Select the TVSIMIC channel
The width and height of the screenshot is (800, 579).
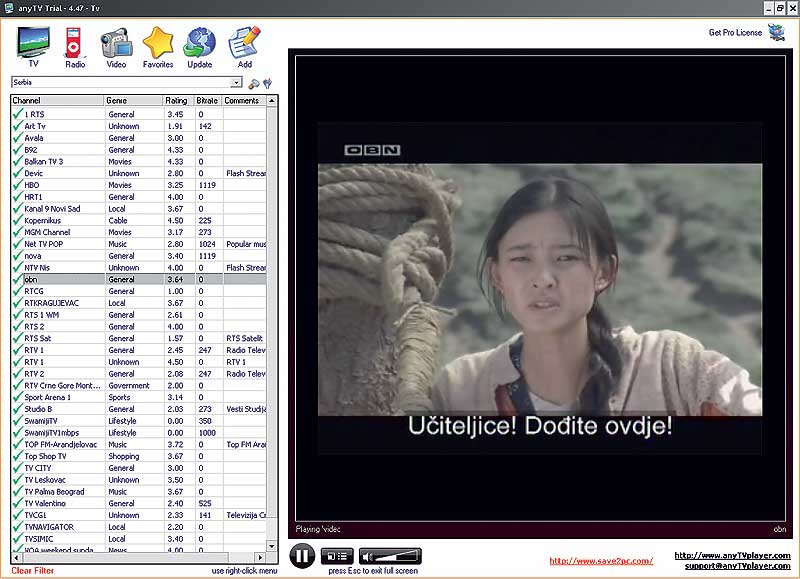point(138,538)
